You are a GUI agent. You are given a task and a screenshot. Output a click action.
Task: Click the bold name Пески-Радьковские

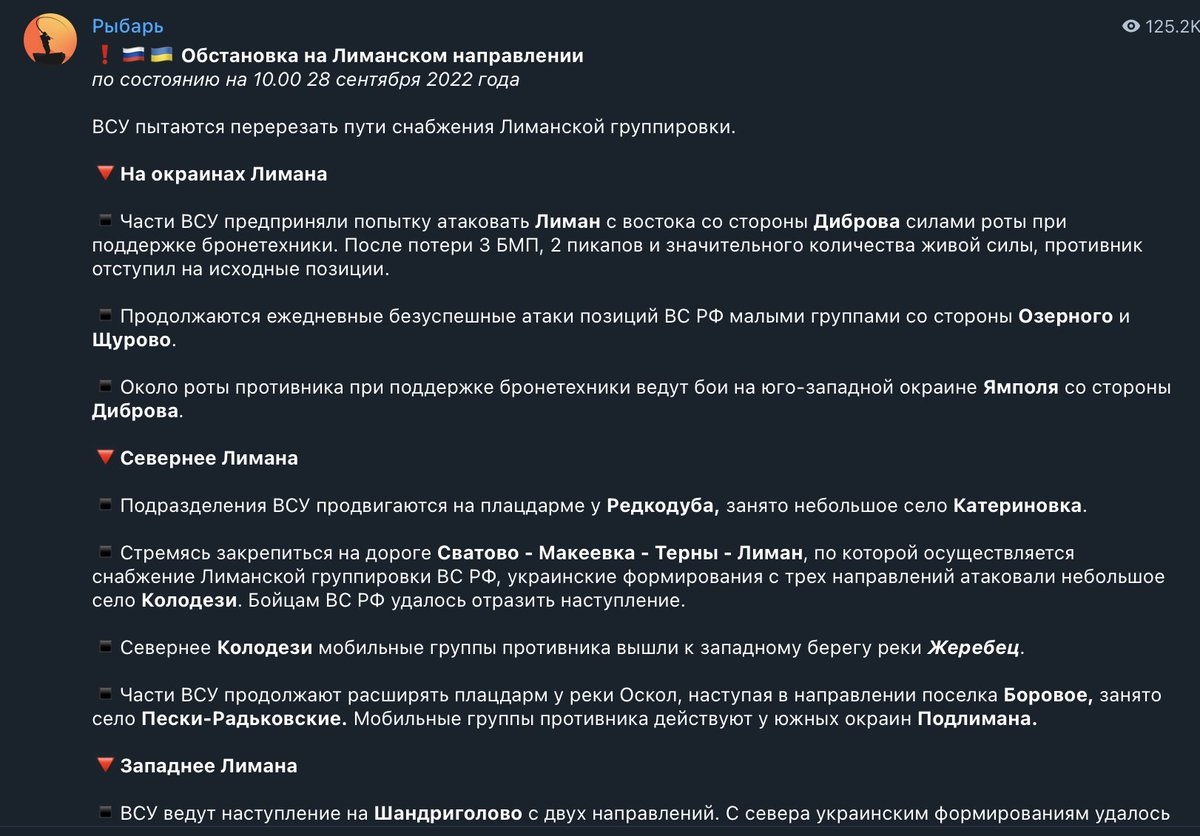[244, 718]
